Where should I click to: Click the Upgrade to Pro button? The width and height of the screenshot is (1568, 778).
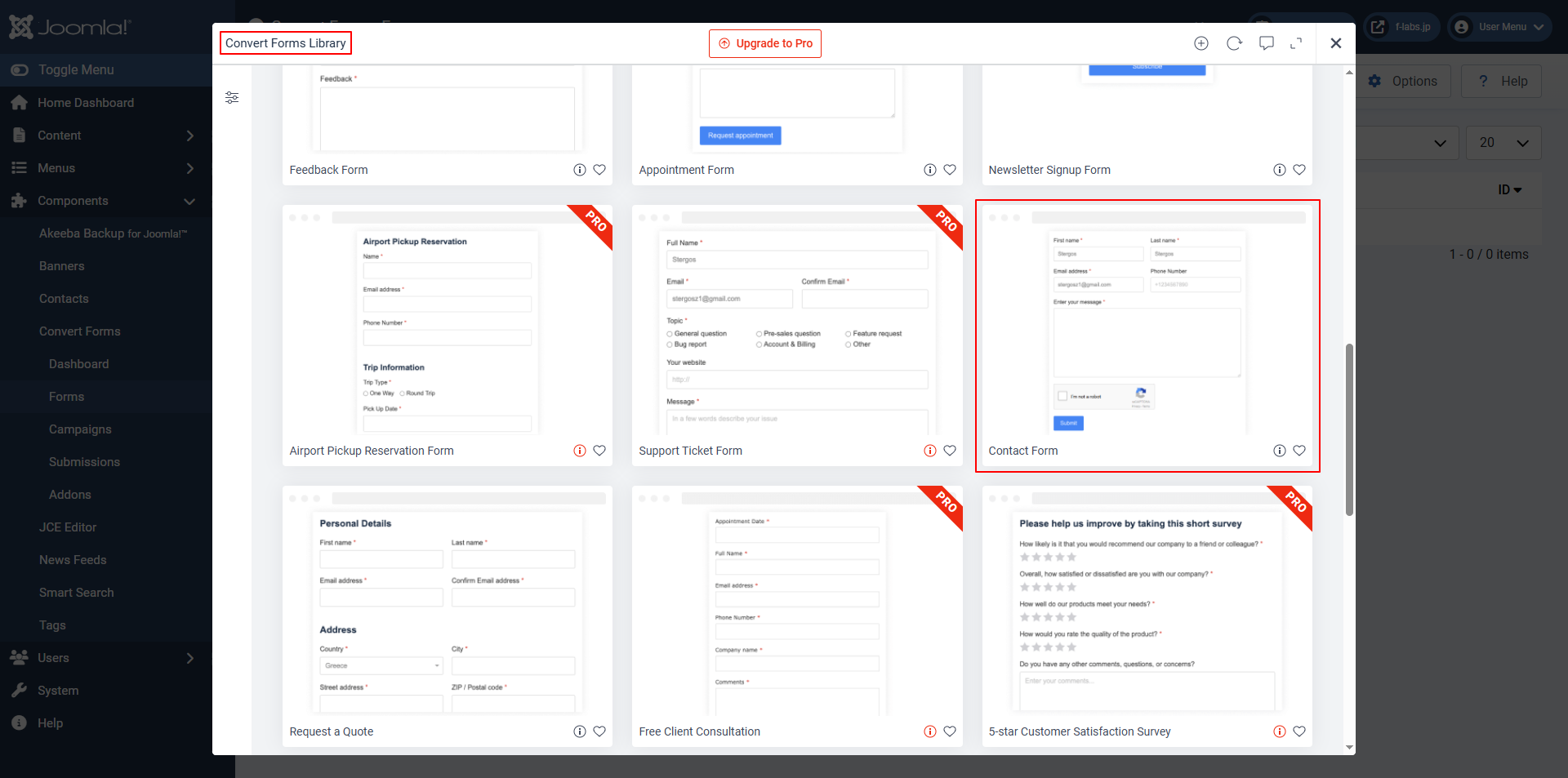pos(764,43)
